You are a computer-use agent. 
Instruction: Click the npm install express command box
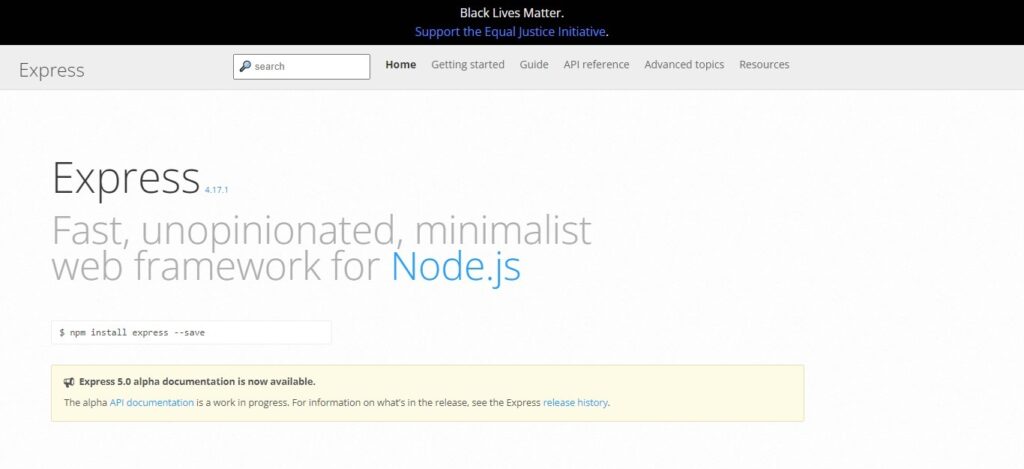tap(191, 332)
